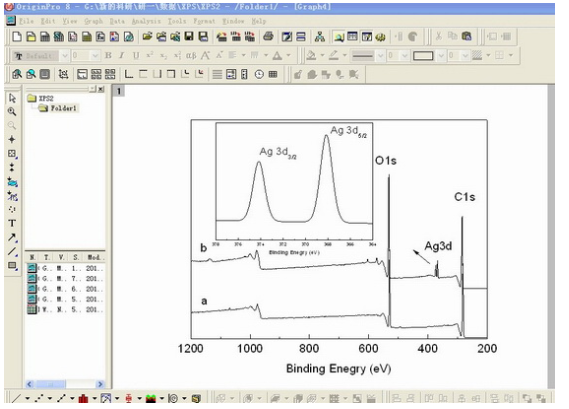This screenshot has height=409, width=569.
Task: Select the Line drawing tool
Action: [12, 251]
